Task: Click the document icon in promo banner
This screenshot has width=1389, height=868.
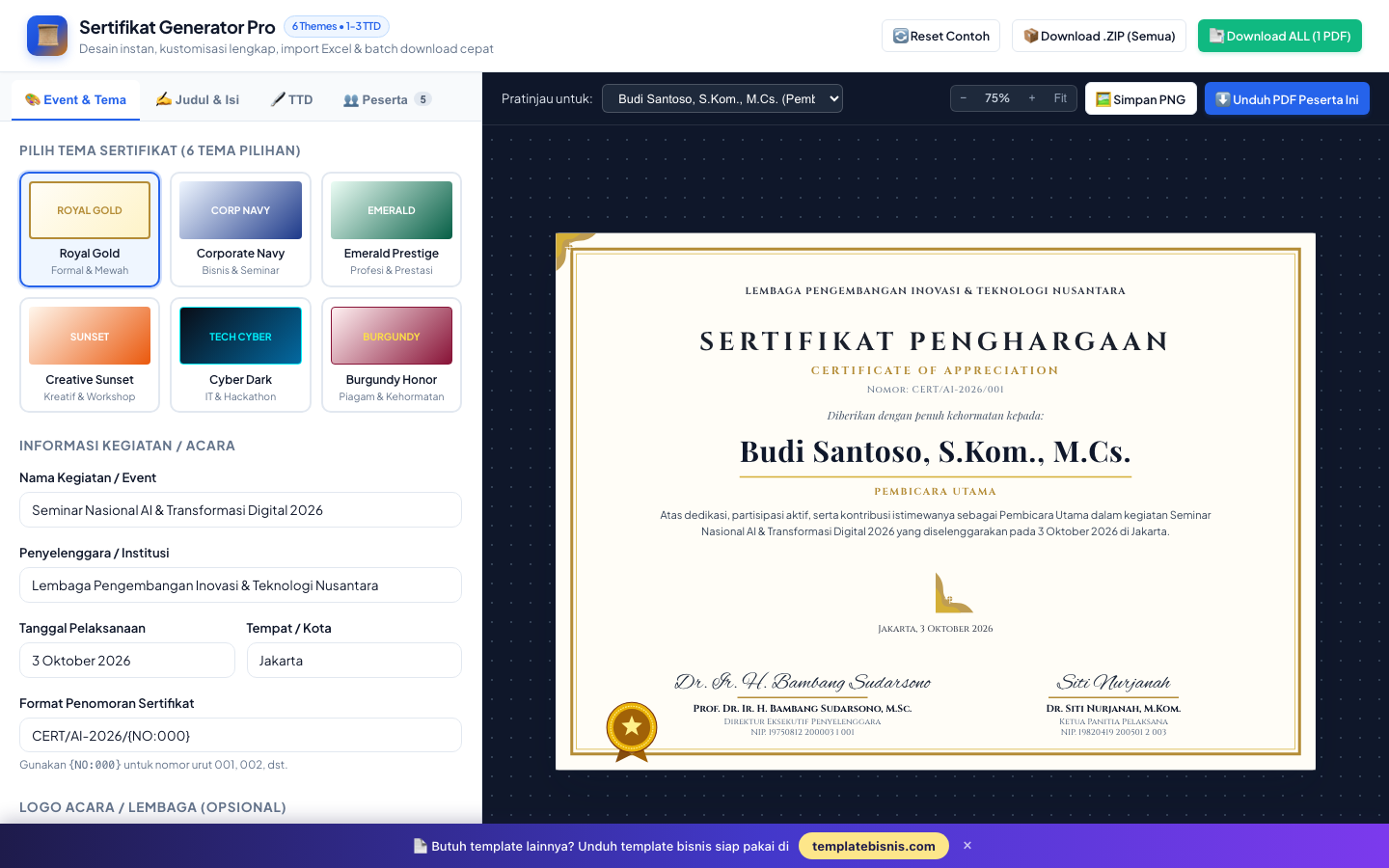Action: pyautogui.click(x=420, y=846)
